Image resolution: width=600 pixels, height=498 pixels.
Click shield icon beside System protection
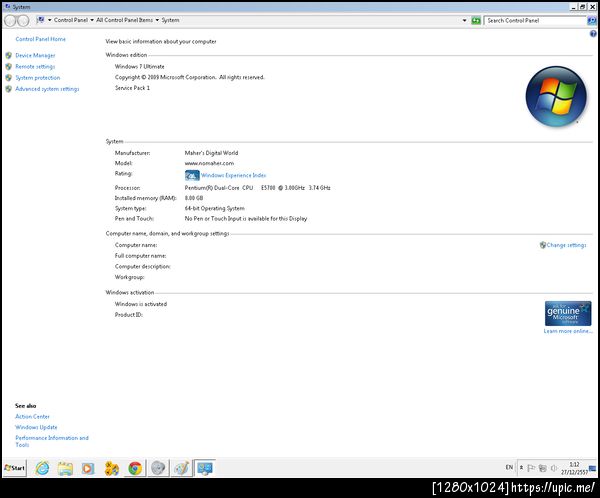pyautogui.click(x=9, y=78)
